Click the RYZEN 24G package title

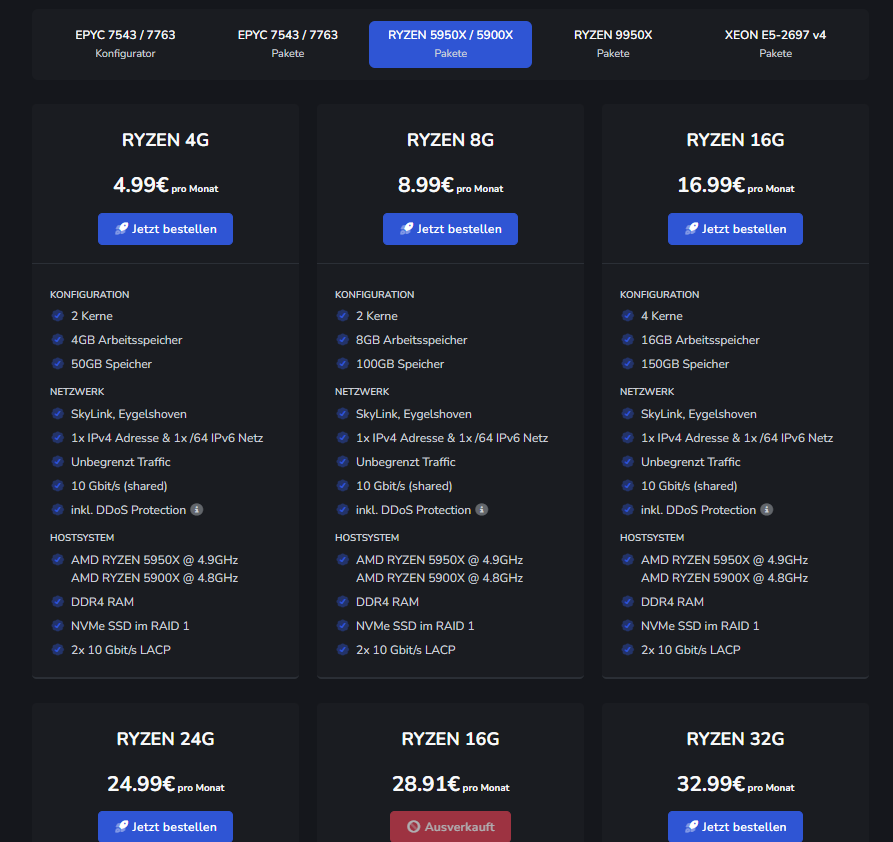(x=165, y=739)
